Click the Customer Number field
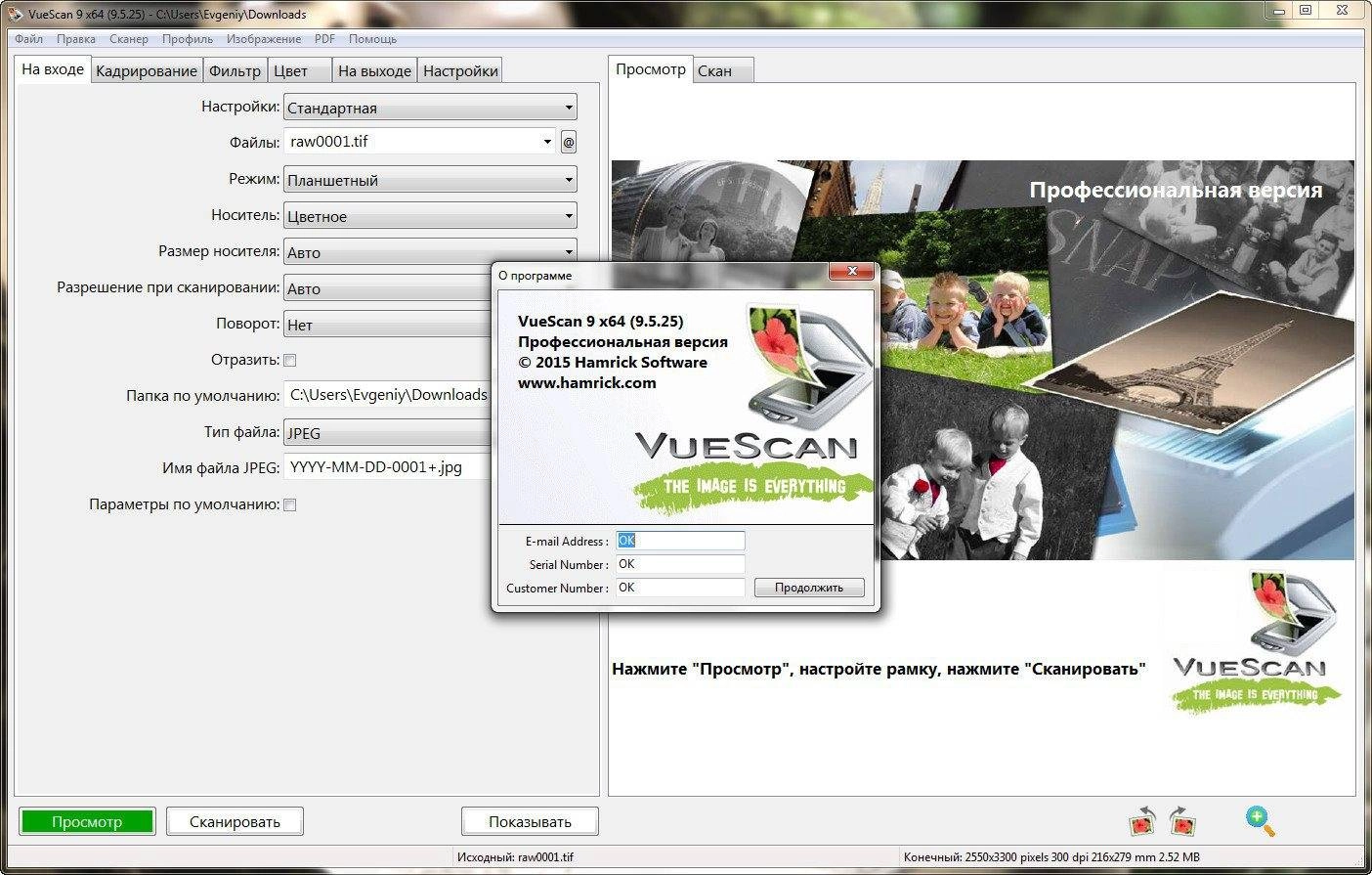Viewport: 1372px width, 875px height. pyautogui.click(x=680, y=588)
